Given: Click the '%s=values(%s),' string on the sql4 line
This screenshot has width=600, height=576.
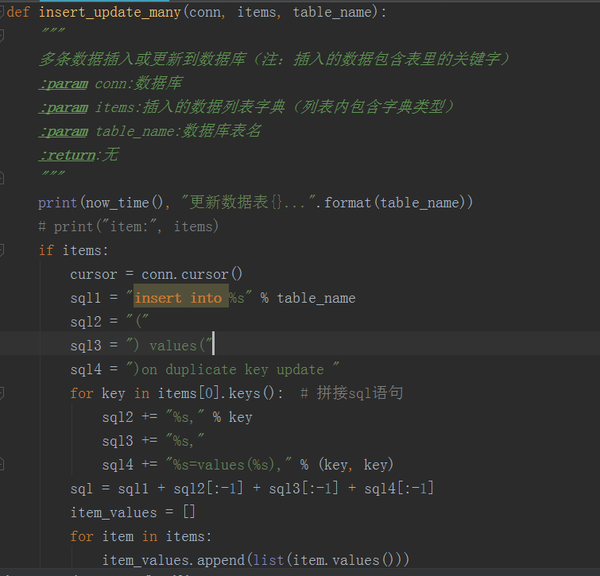Looking at the screenshot, I should pos(229,465).
